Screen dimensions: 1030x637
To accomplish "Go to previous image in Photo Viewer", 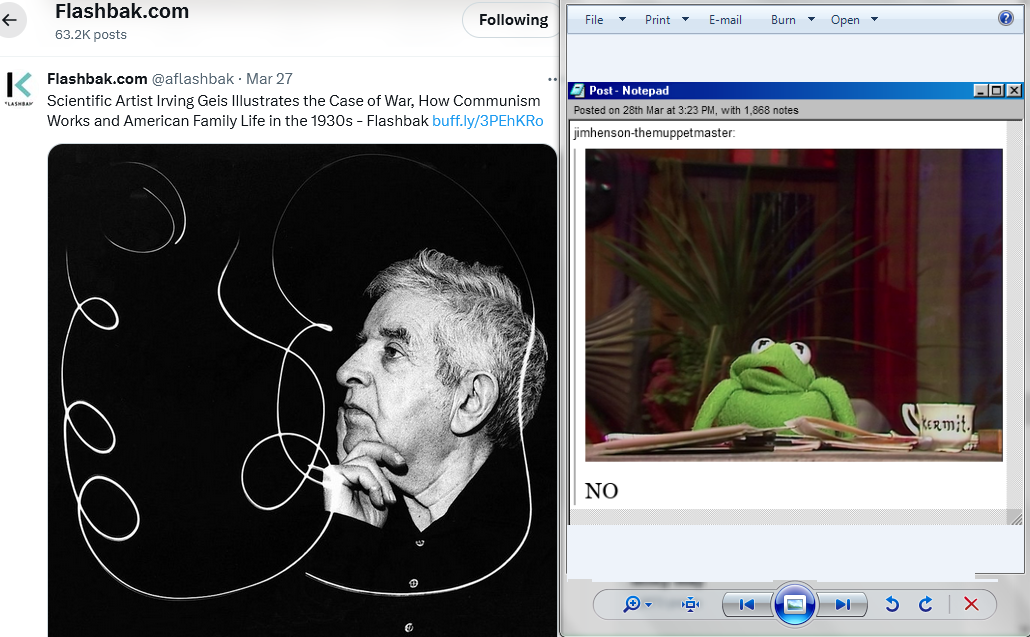I will tap(747, 604).
